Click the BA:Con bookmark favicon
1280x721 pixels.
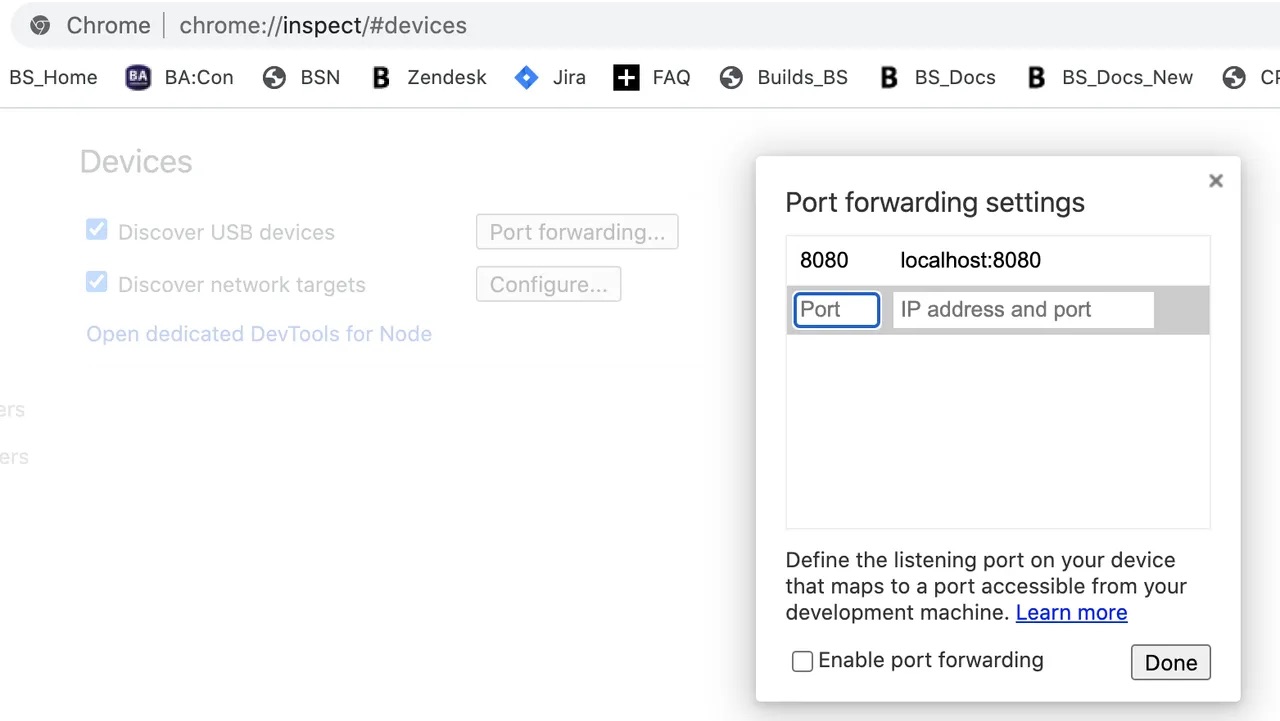(137, 77)
